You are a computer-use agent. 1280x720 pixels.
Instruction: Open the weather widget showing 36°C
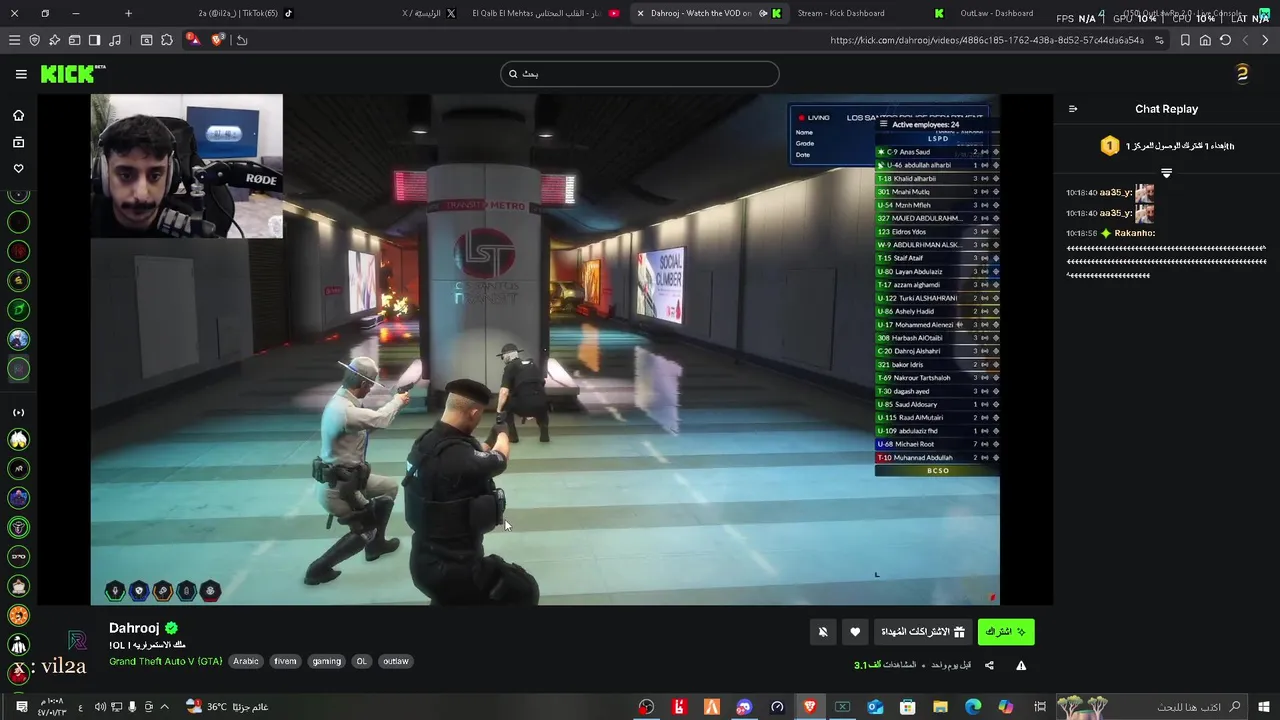(x=226, y=707)
